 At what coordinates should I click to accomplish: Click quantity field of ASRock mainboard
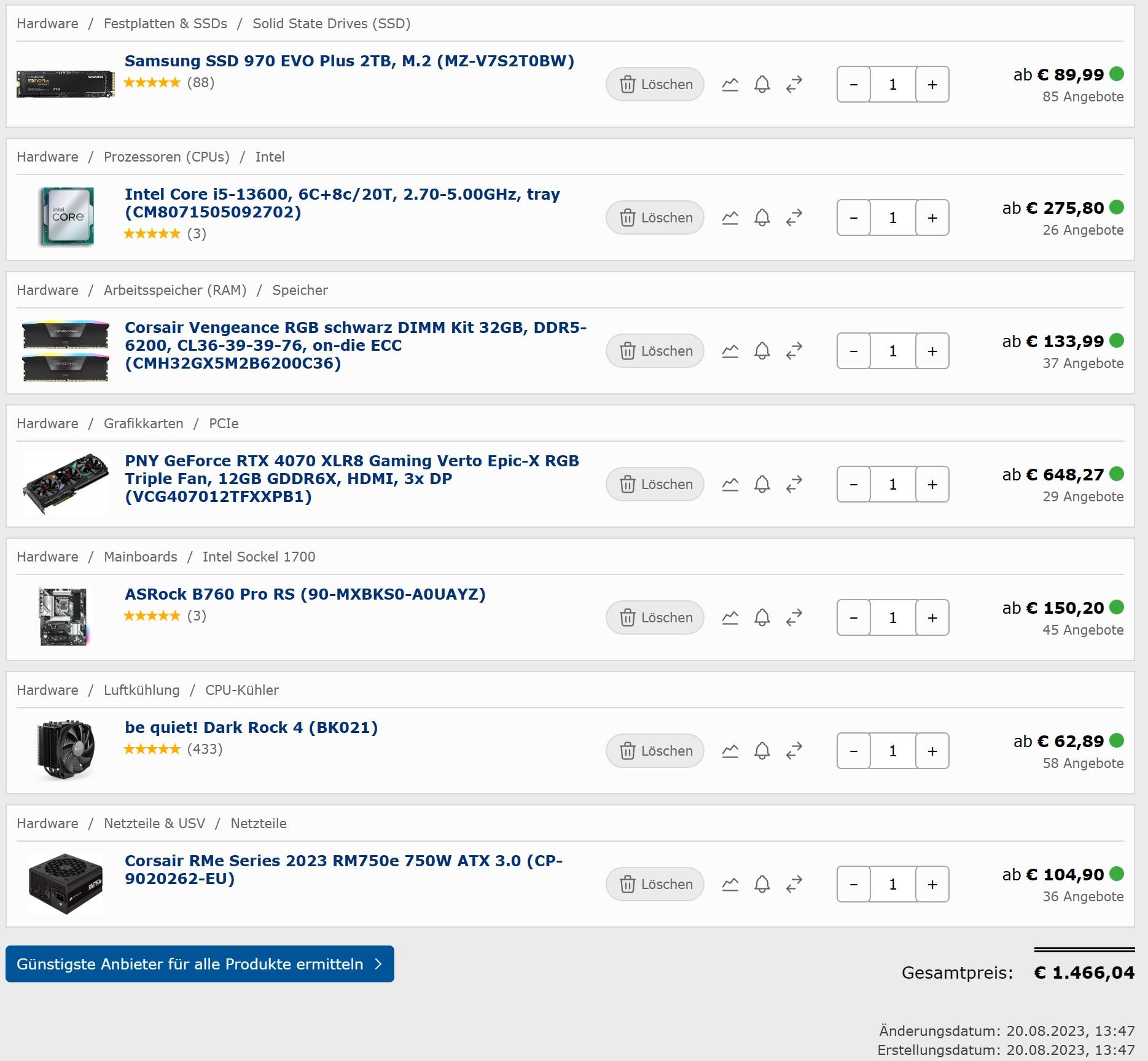[893, 617]
